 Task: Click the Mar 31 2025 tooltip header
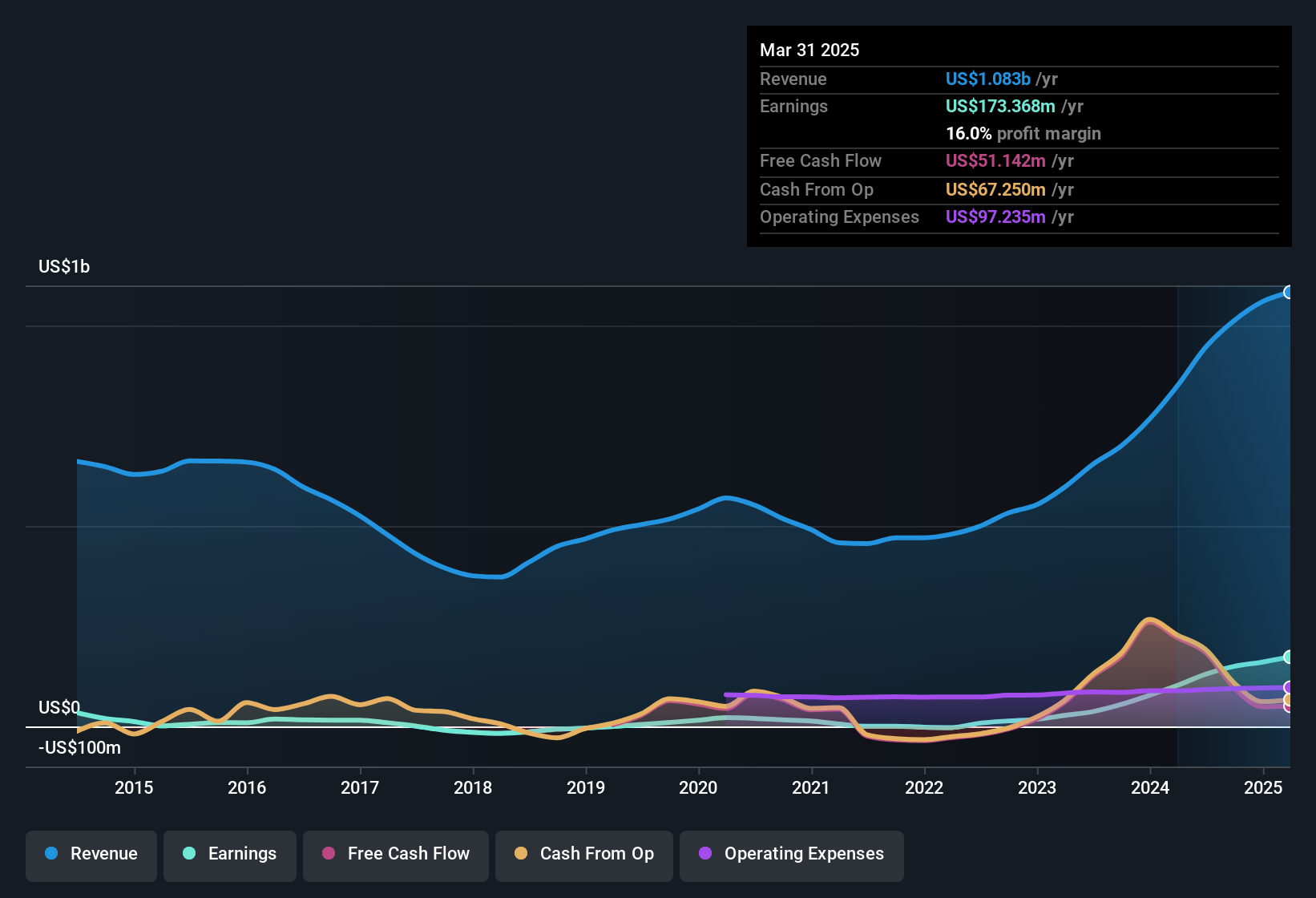(x=809, y=50)
